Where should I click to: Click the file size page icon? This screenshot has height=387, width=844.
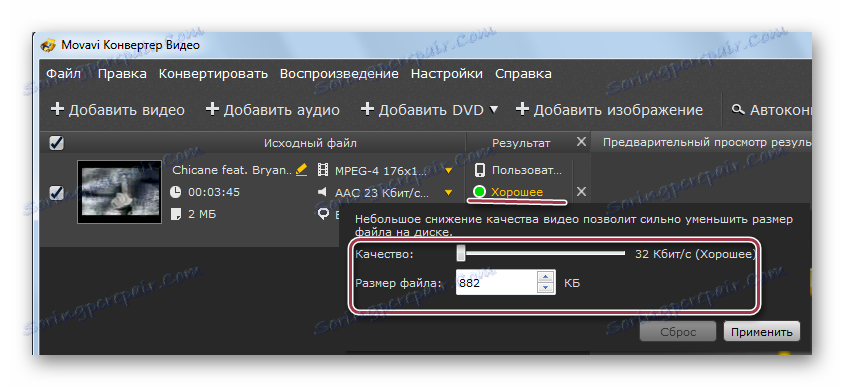point(176,214)
